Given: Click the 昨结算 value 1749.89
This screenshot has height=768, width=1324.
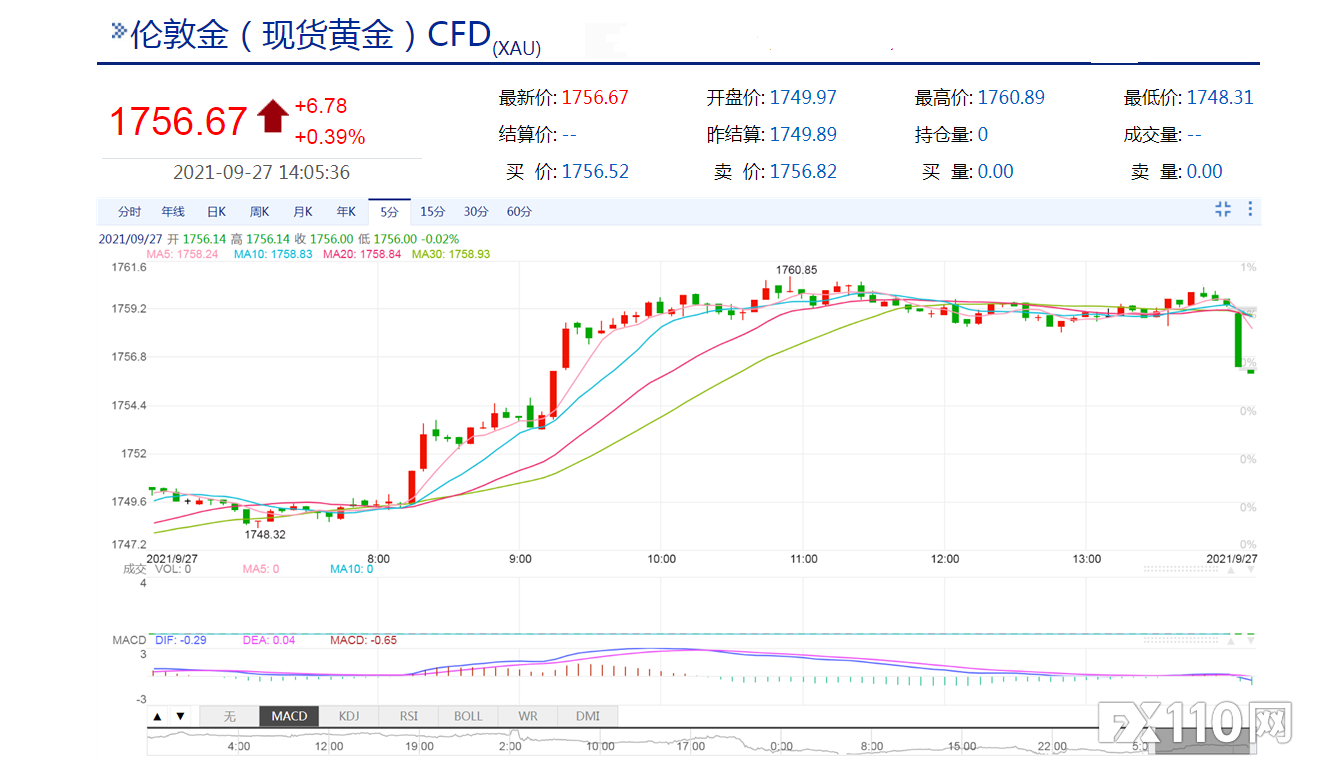Looking at the screenshot, I should [x=803, y=135].
